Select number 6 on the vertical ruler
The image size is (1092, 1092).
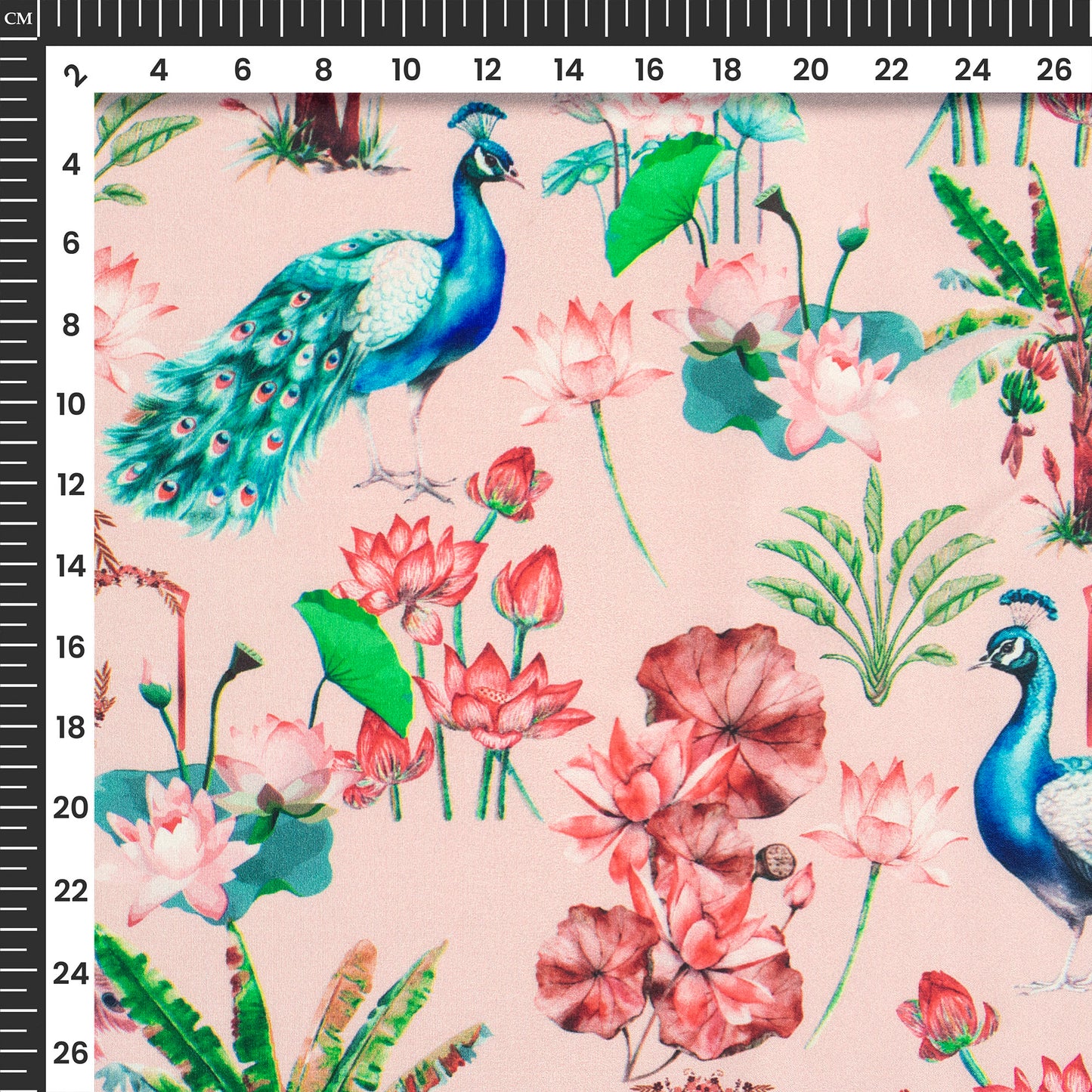pos(71,243)
